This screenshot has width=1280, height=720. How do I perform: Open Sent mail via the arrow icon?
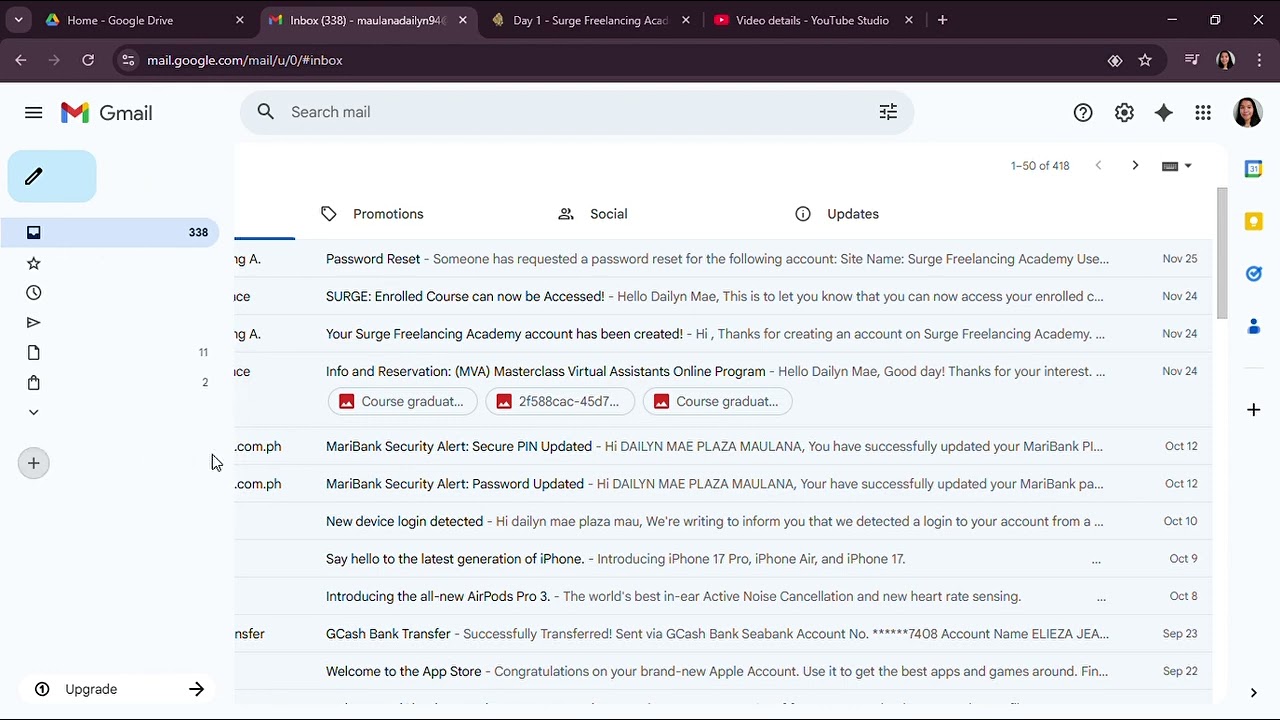click(33, 322)
